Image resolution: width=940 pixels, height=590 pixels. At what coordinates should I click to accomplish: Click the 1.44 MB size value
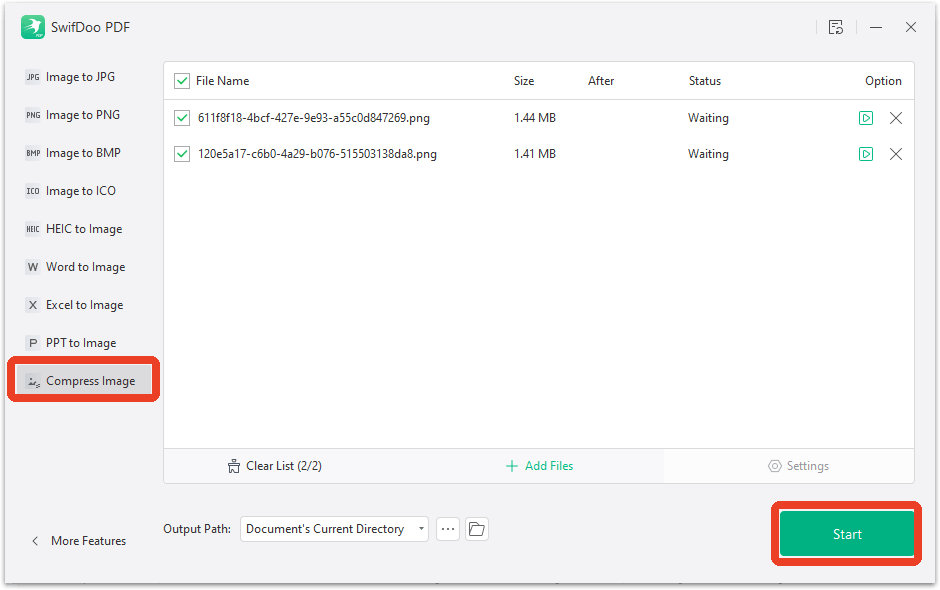535,118
